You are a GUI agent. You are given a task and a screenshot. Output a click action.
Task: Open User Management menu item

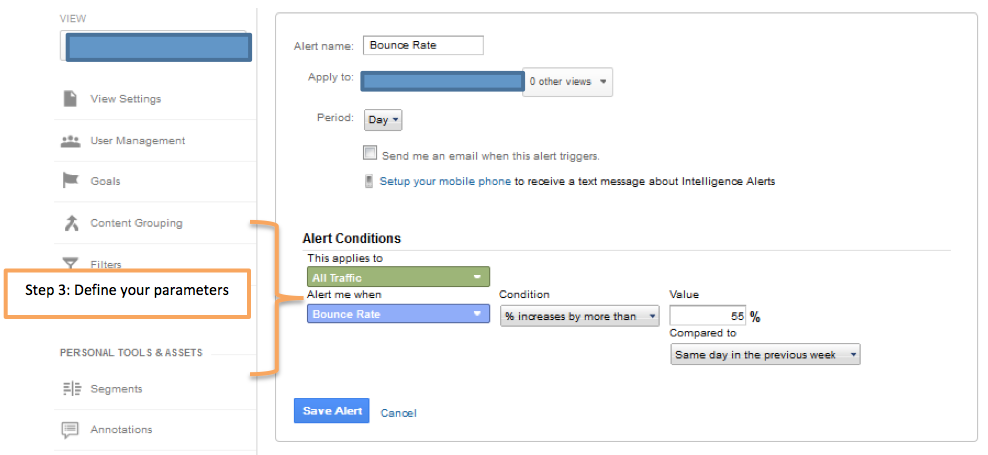pyautogui.click(x=137, y=141)
